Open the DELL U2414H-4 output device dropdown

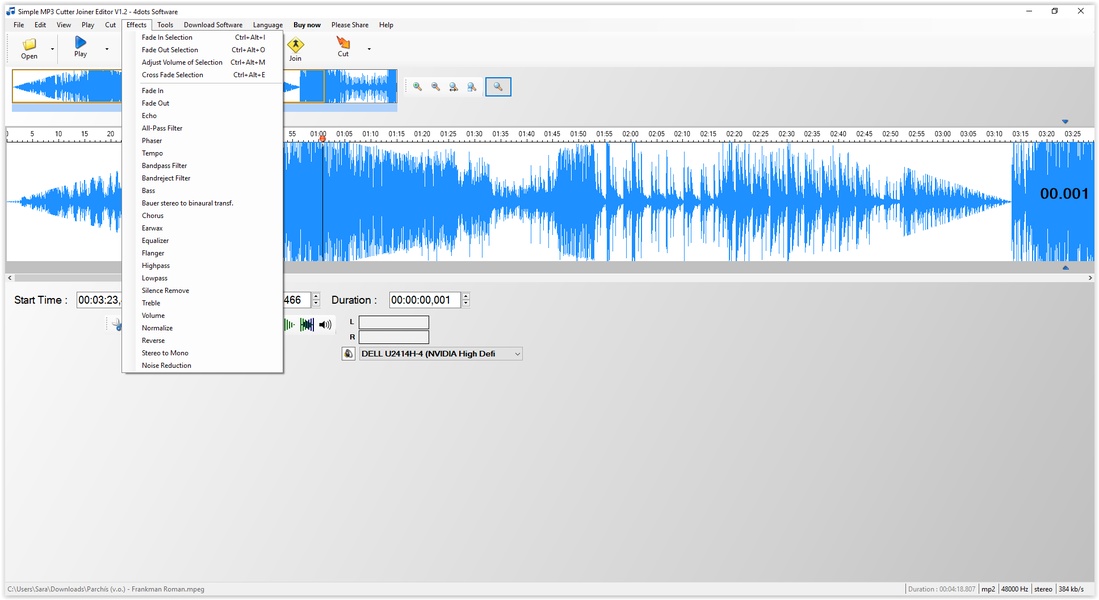click(516, 354)
